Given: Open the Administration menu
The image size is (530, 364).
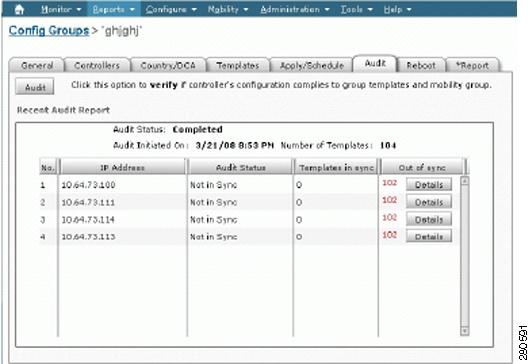Looking at the screenshot, I should coord(295,9).
